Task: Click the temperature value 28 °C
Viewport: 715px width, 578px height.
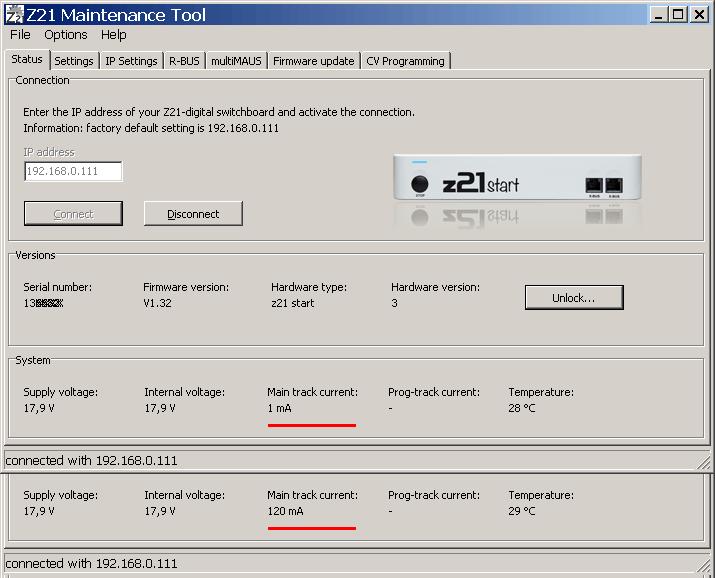Action: (522, 408)
